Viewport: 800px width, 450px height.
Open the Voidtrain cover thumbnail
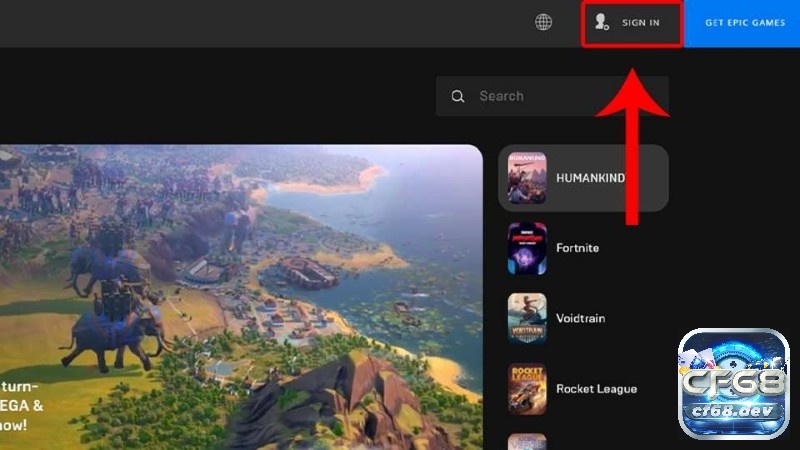tap(527, 319)
